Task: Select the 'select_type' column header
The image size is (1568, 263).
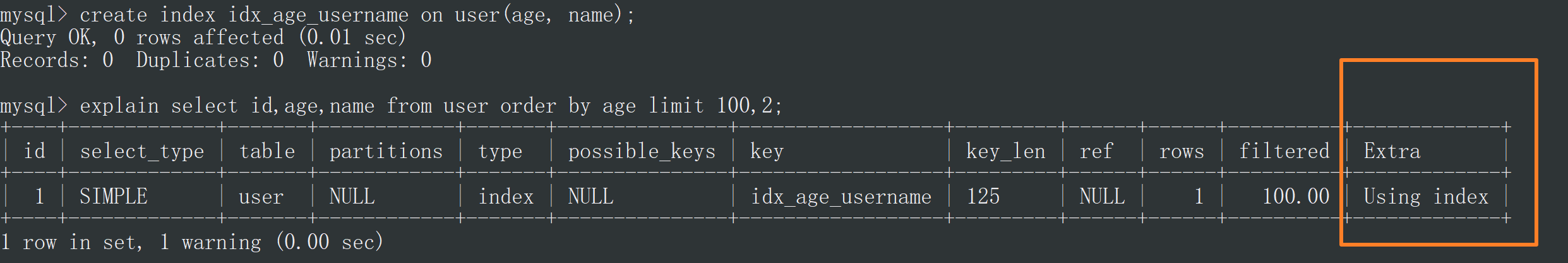Action: (x=142, y=151)
